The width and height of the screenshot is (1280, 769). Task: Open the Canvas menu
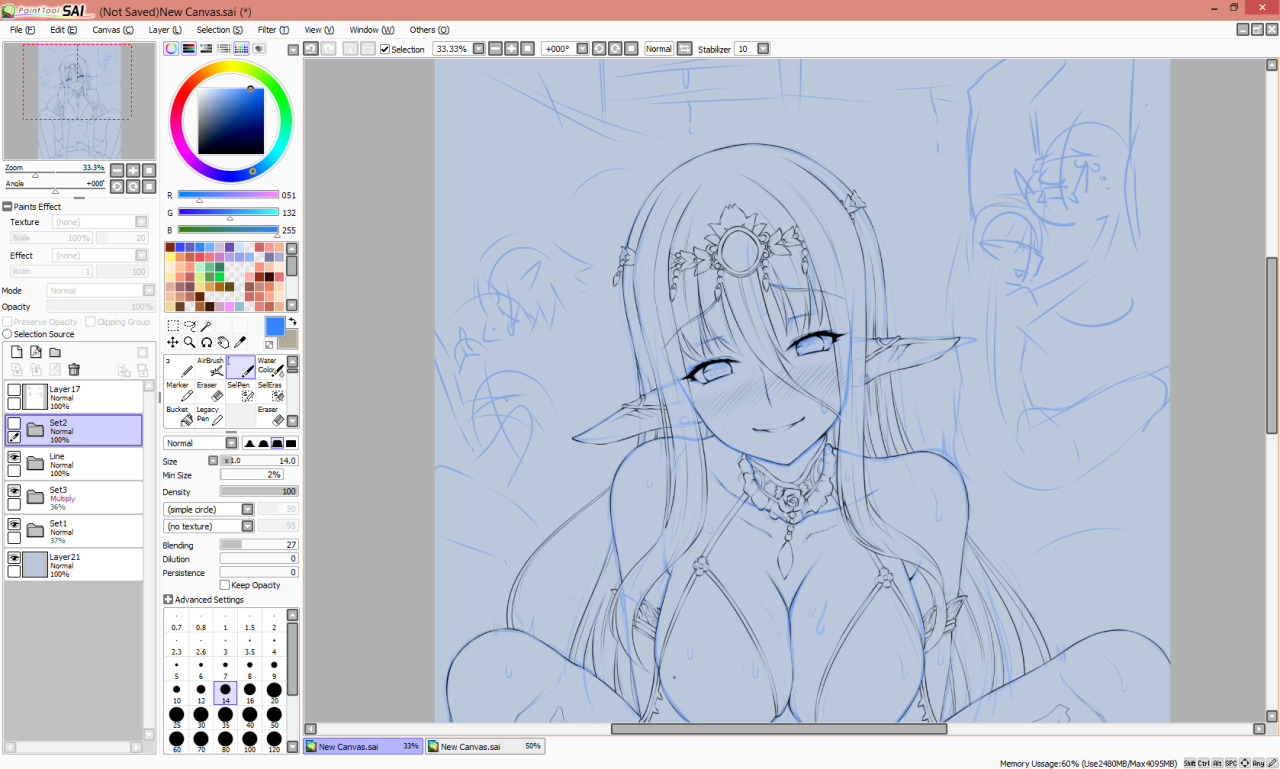tap(113, 30)
